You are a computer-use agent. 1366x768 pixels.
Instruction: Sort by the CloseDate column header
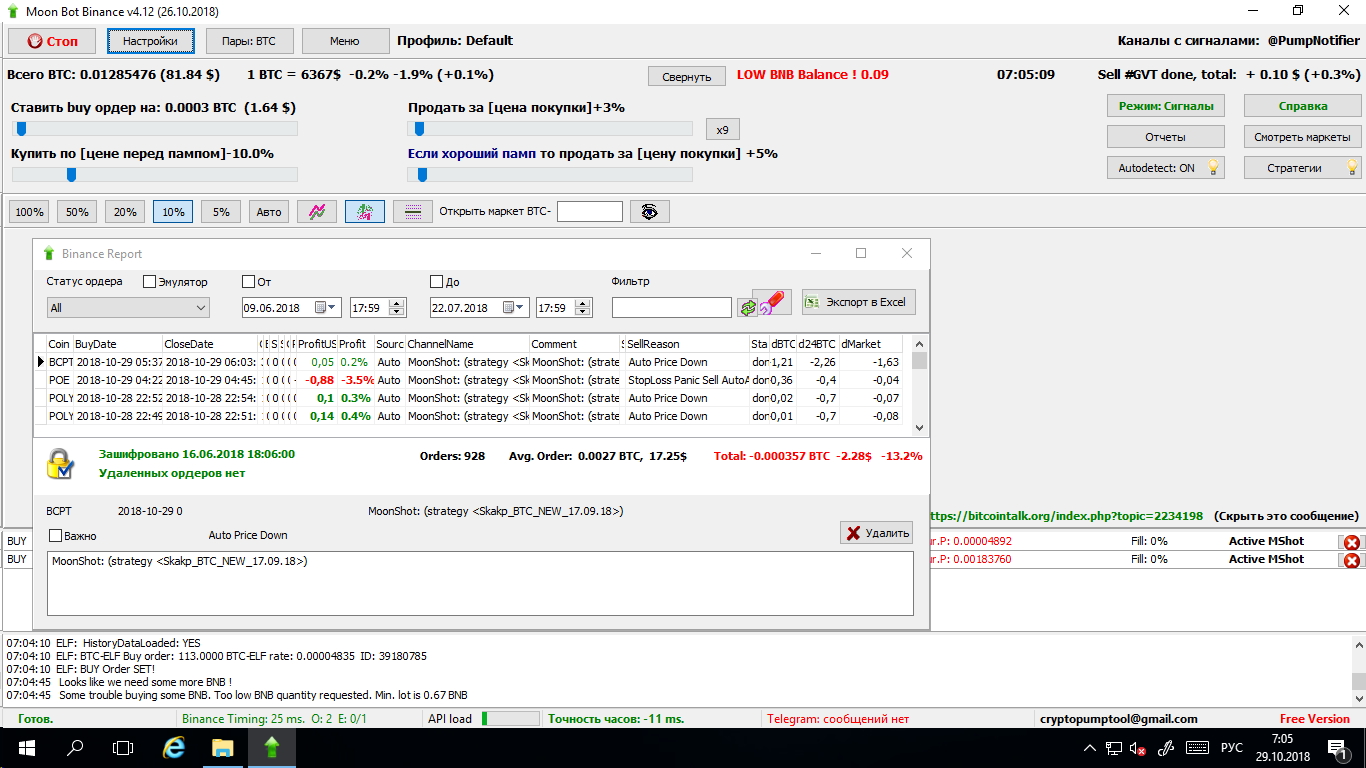[210, 344]
